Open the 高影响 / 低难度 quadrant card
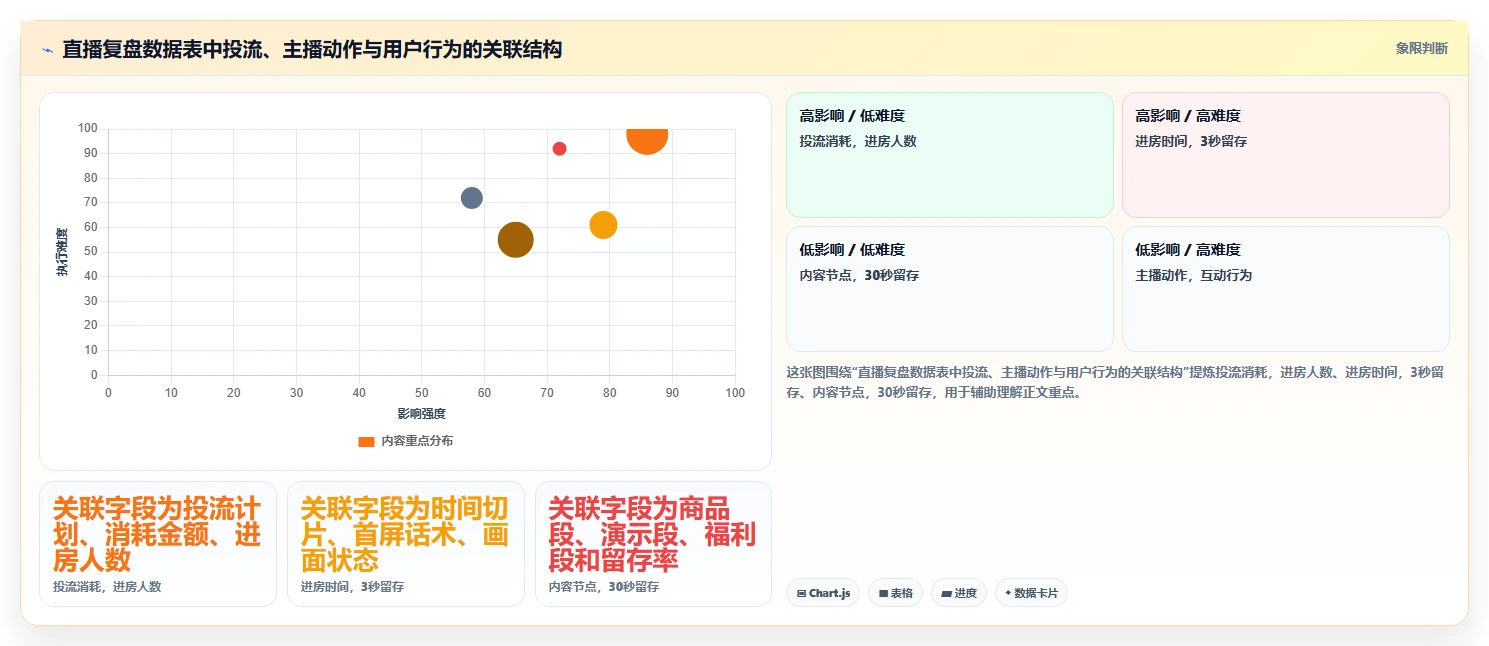The image size is (1489, 646). point(950,155)
